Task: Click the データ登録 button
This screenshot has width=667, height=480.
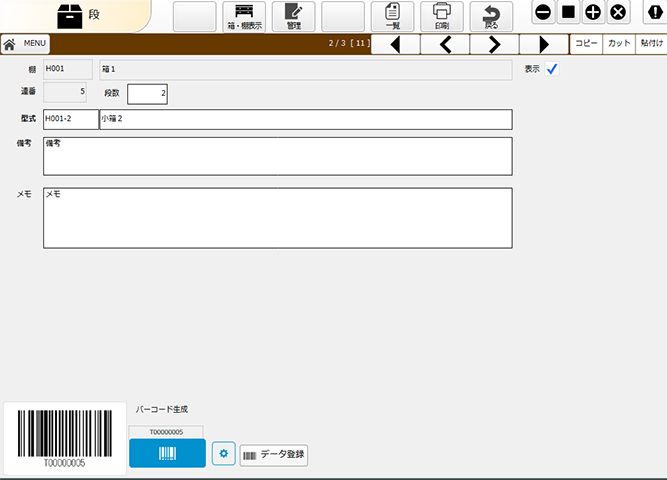Action: pos(274,454)
